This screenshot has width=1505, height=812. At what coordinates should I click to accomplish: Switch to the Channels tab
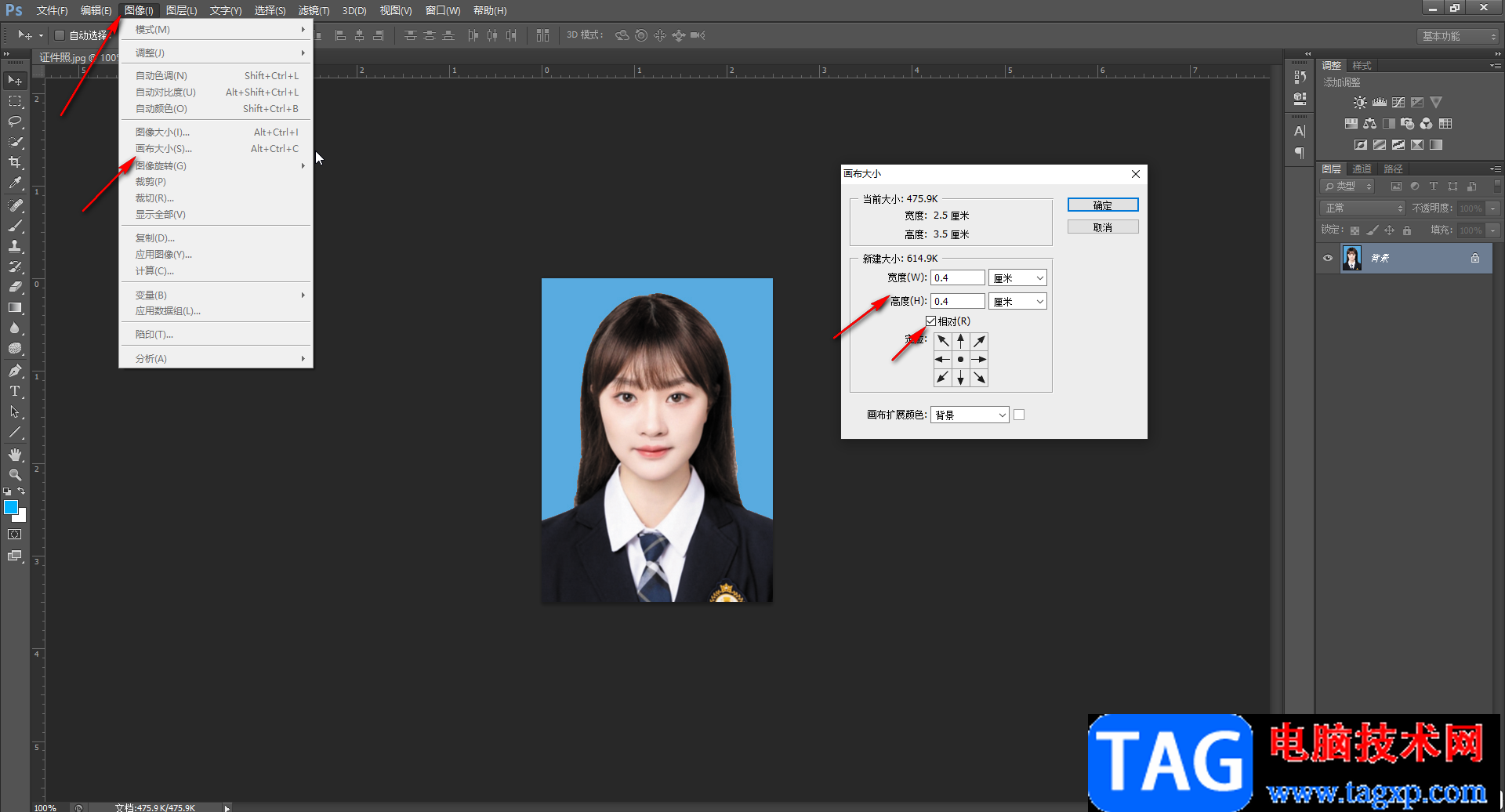click(x=1362, y=169)
